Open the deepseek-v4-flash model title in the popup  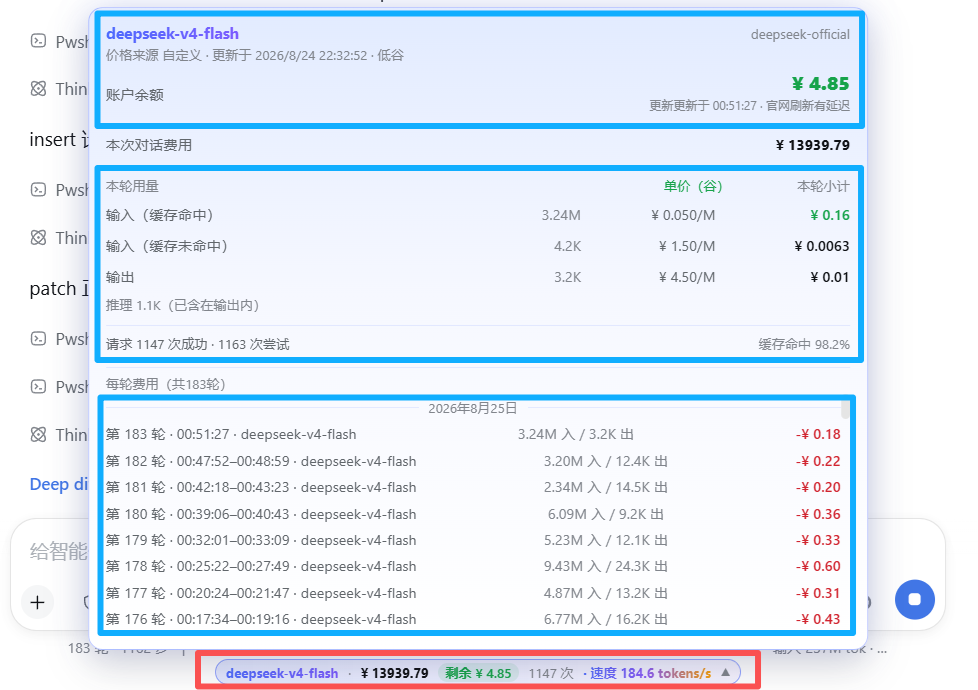(172, 34)
